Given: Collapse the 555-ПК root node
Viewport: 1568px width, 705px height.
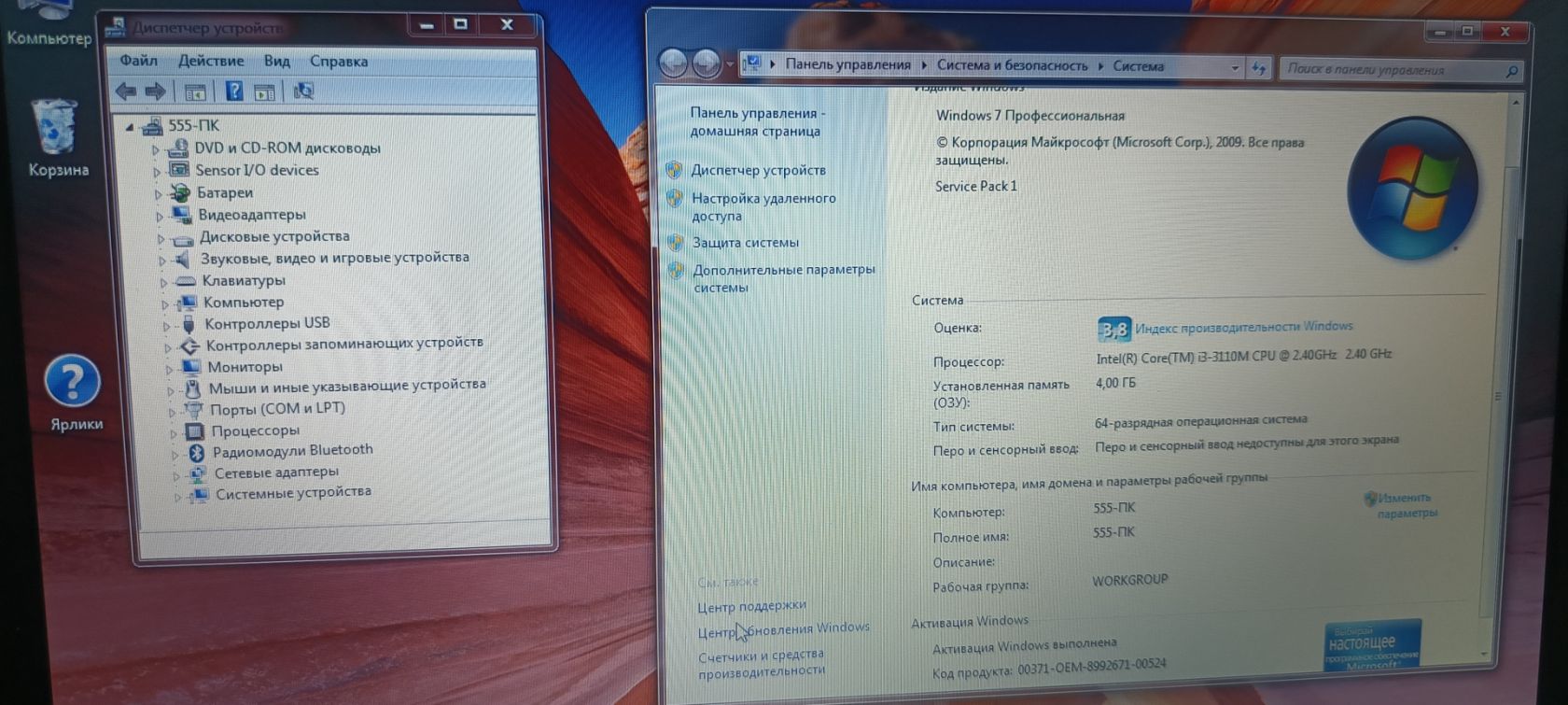Looking at the screenshot, I should 130,126.
